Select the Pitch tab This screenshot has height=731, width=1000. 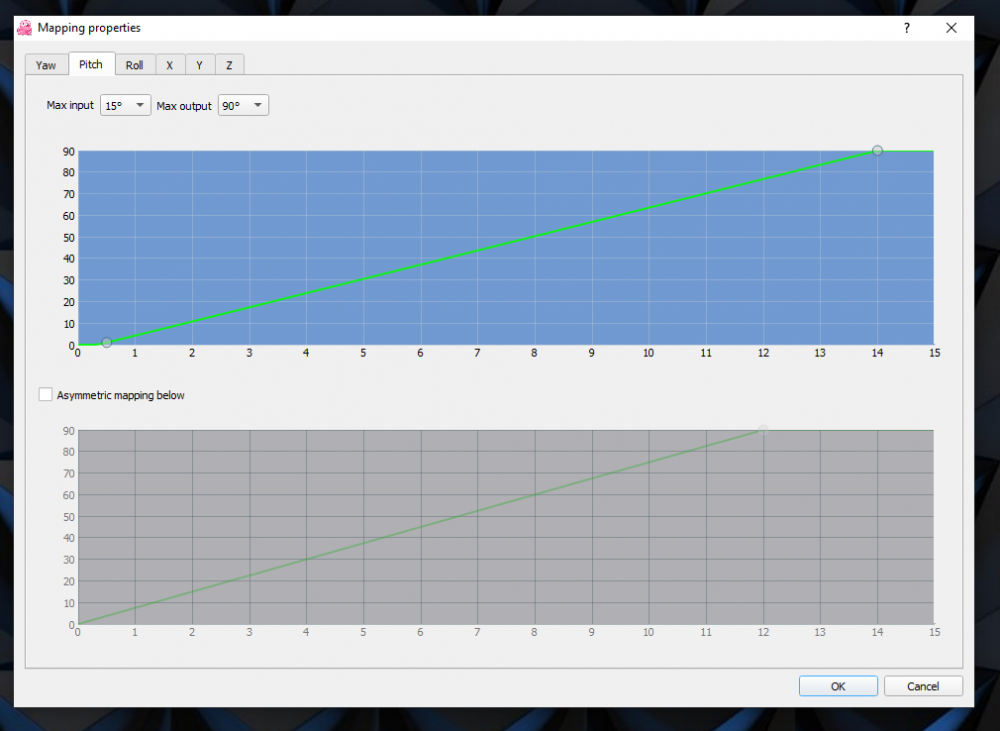click(91, 64)
